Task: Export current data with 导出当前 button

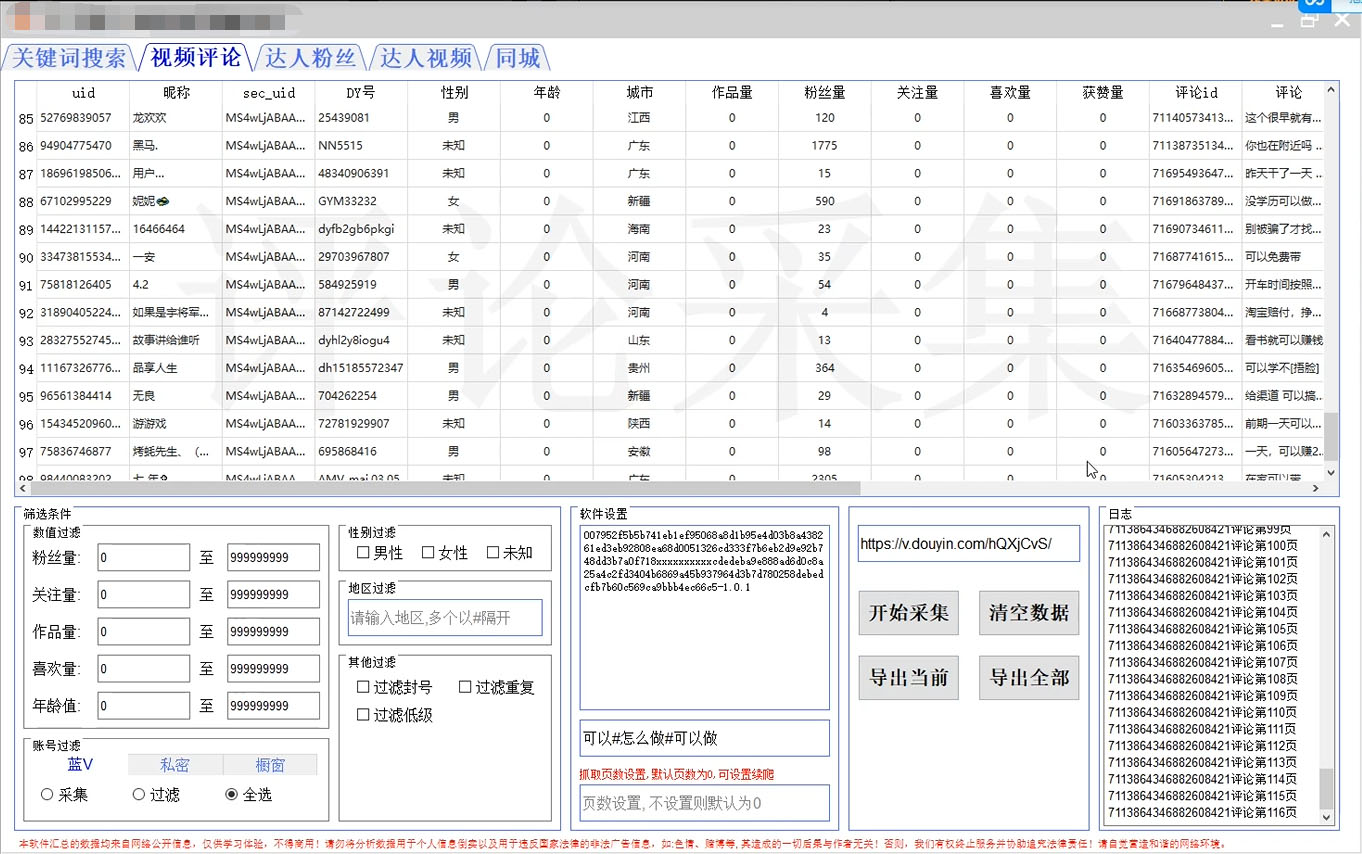Action: [908, 677]
